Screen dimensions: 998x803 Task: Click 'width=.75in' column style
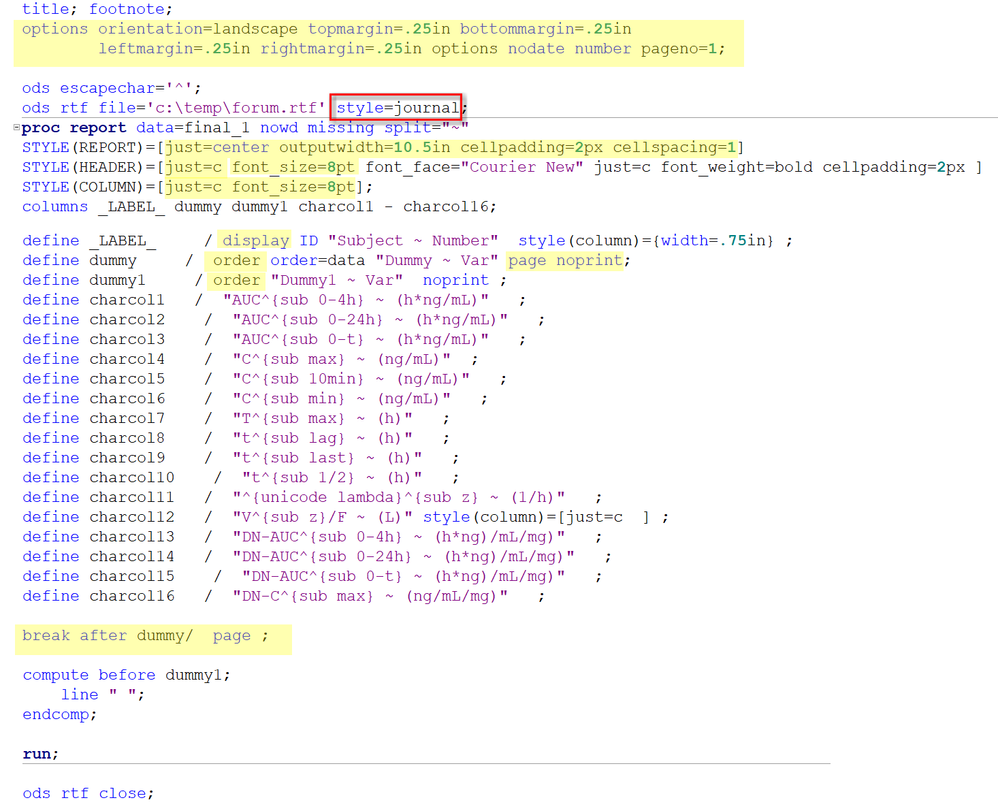713,240
